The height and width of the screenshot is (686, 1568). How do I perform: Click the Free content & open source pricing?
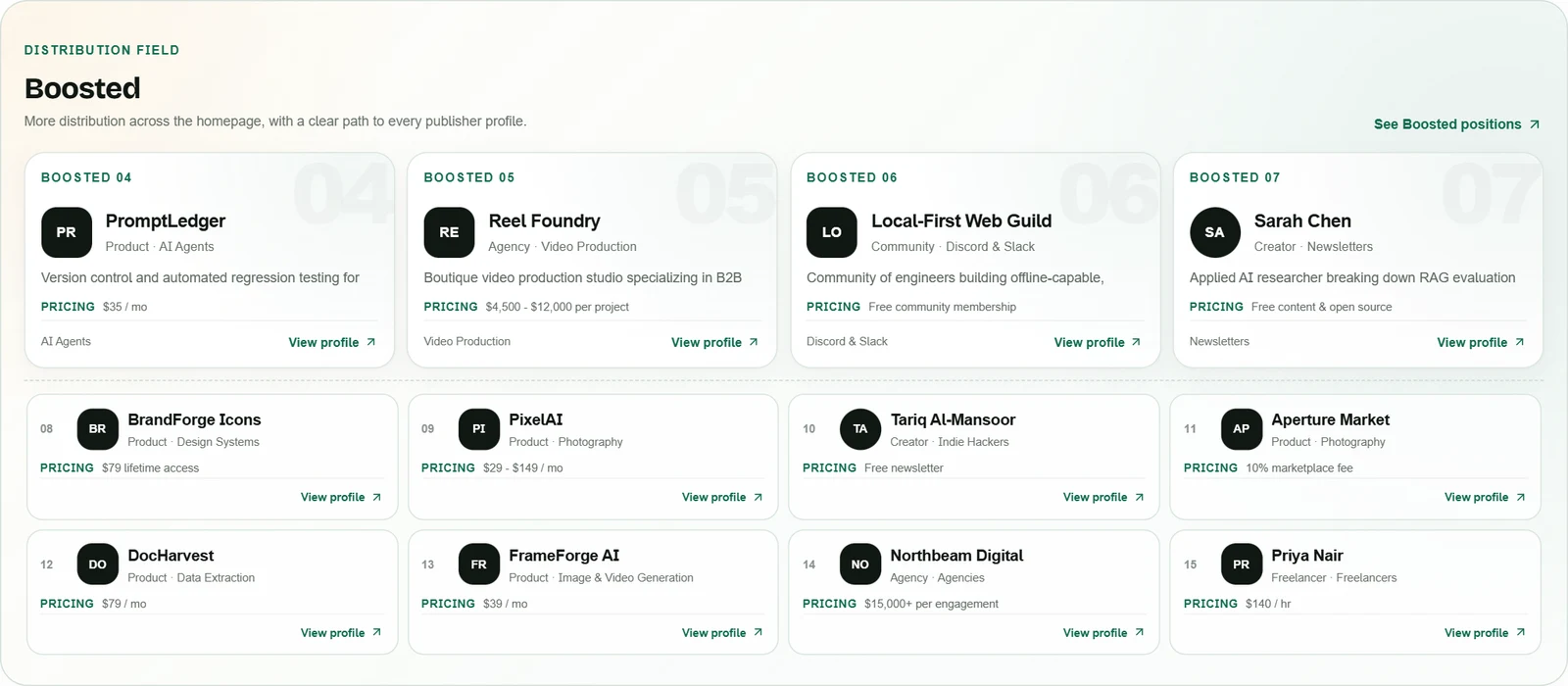1321,307
